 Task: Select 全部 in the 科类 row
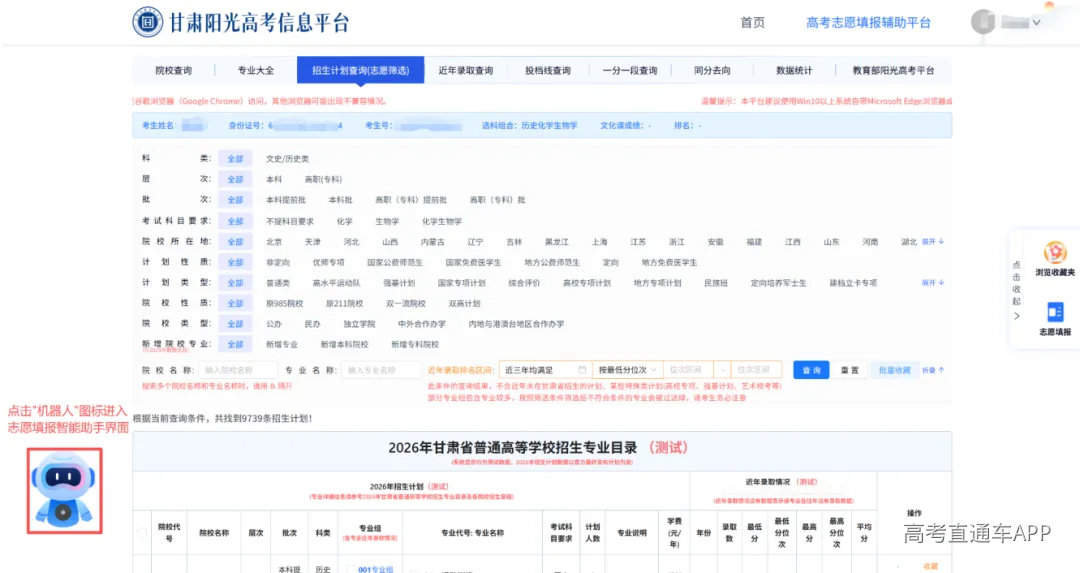pyautogui.click(x=235, y=158)
